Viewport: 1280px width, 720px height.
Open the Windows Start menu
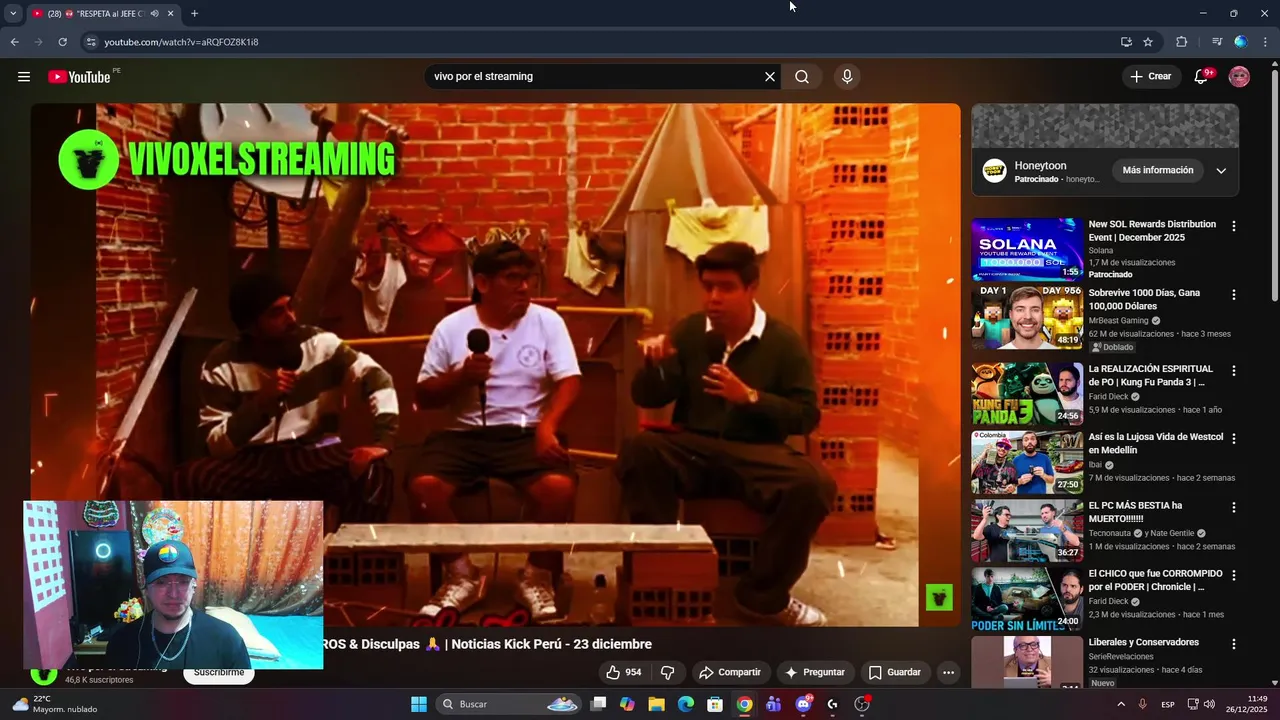419,704
